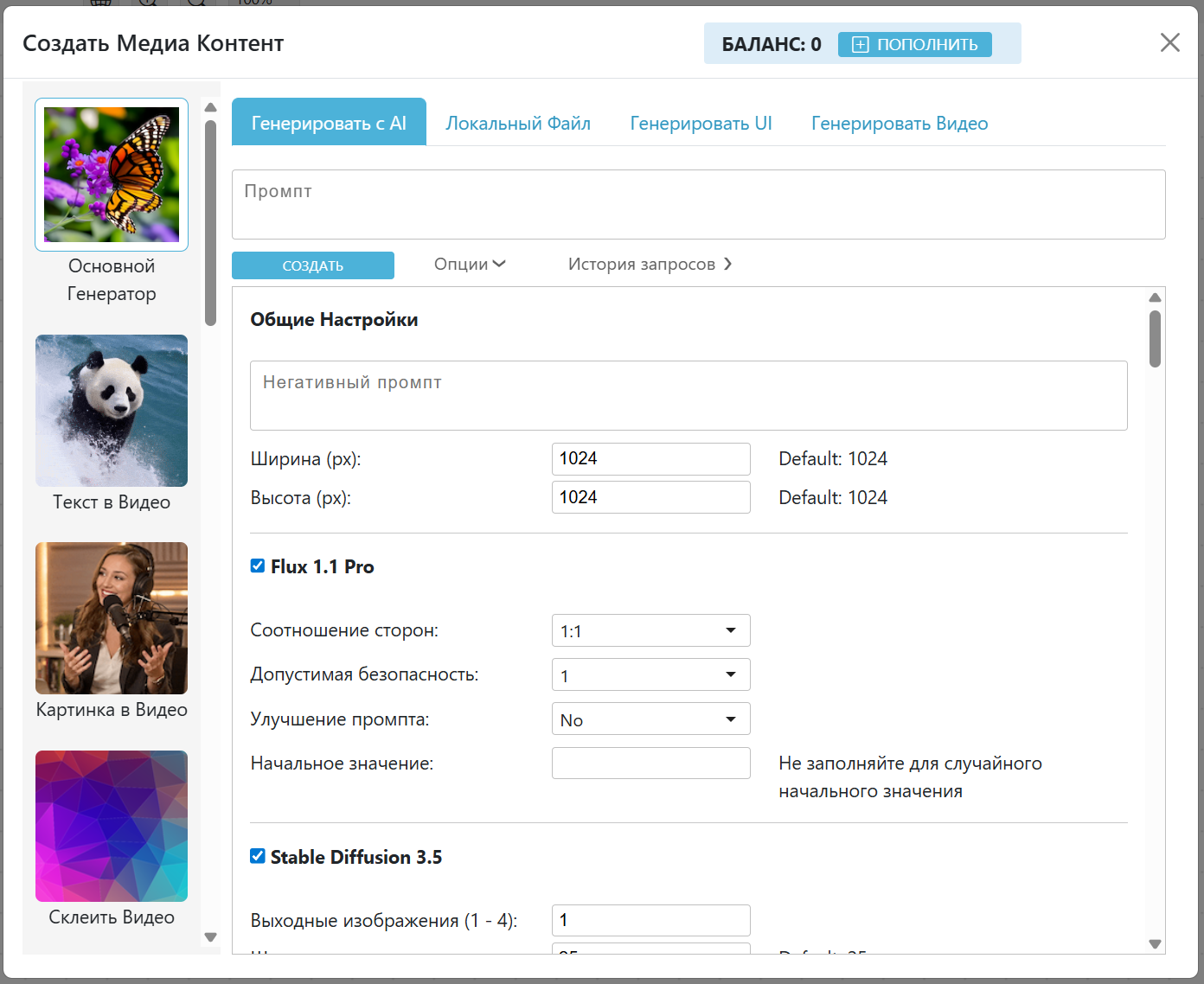Select the Склеить Видео polygon thumbnail
Screen dimensions: 1204x984
112,826
